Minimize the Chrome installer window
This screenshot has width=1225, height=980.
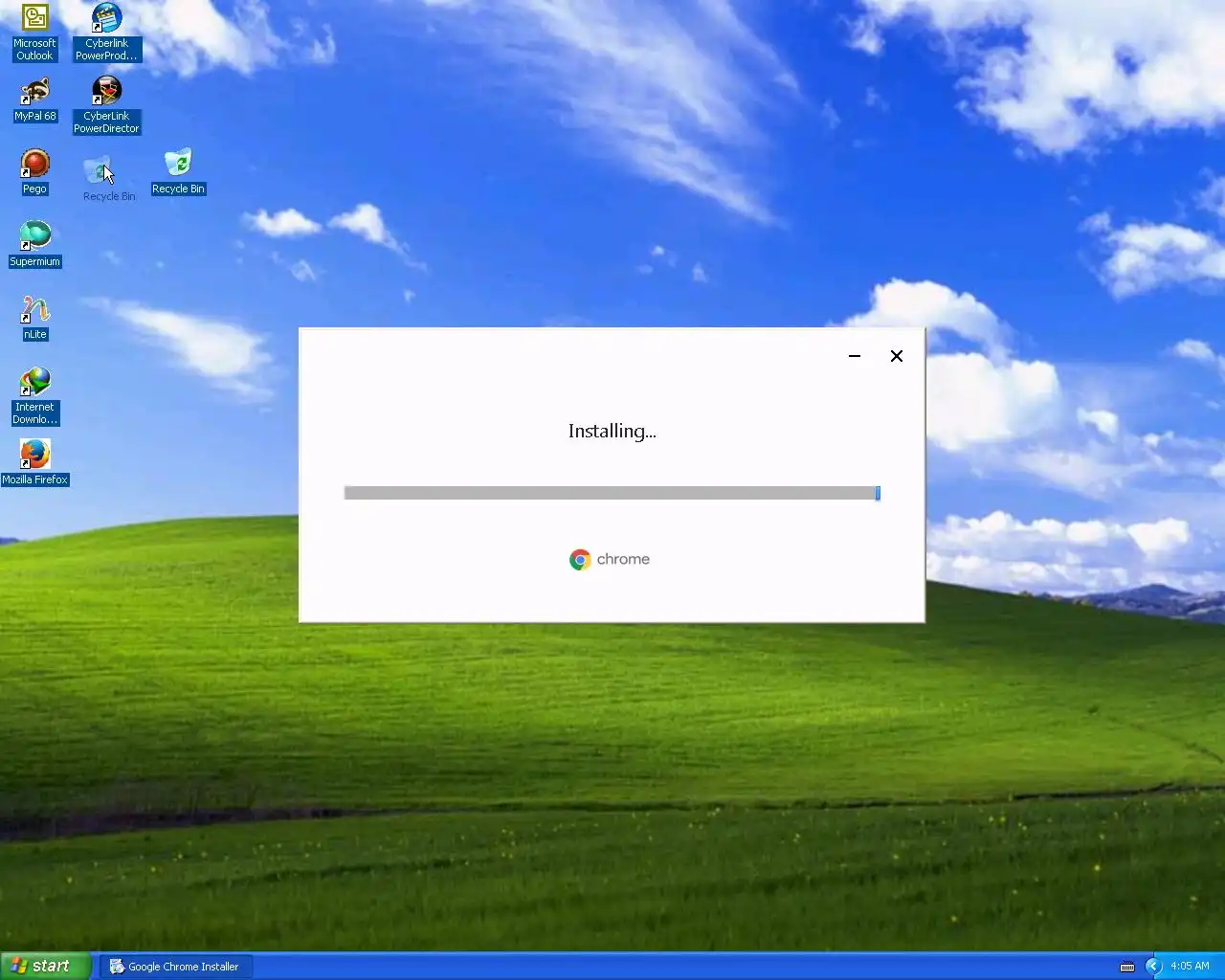pos(855,356)
